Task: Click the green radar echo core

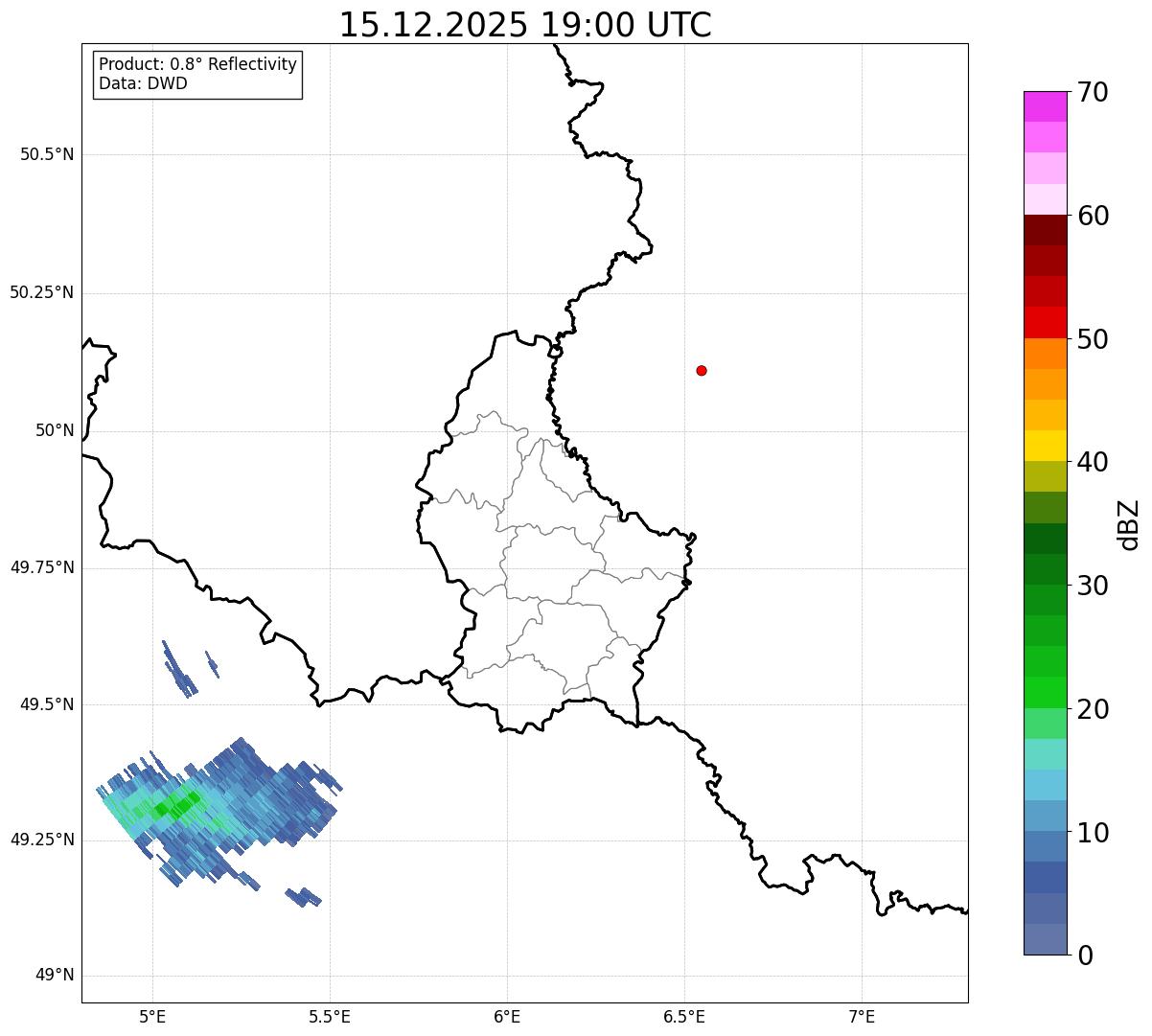Action: 176,804
